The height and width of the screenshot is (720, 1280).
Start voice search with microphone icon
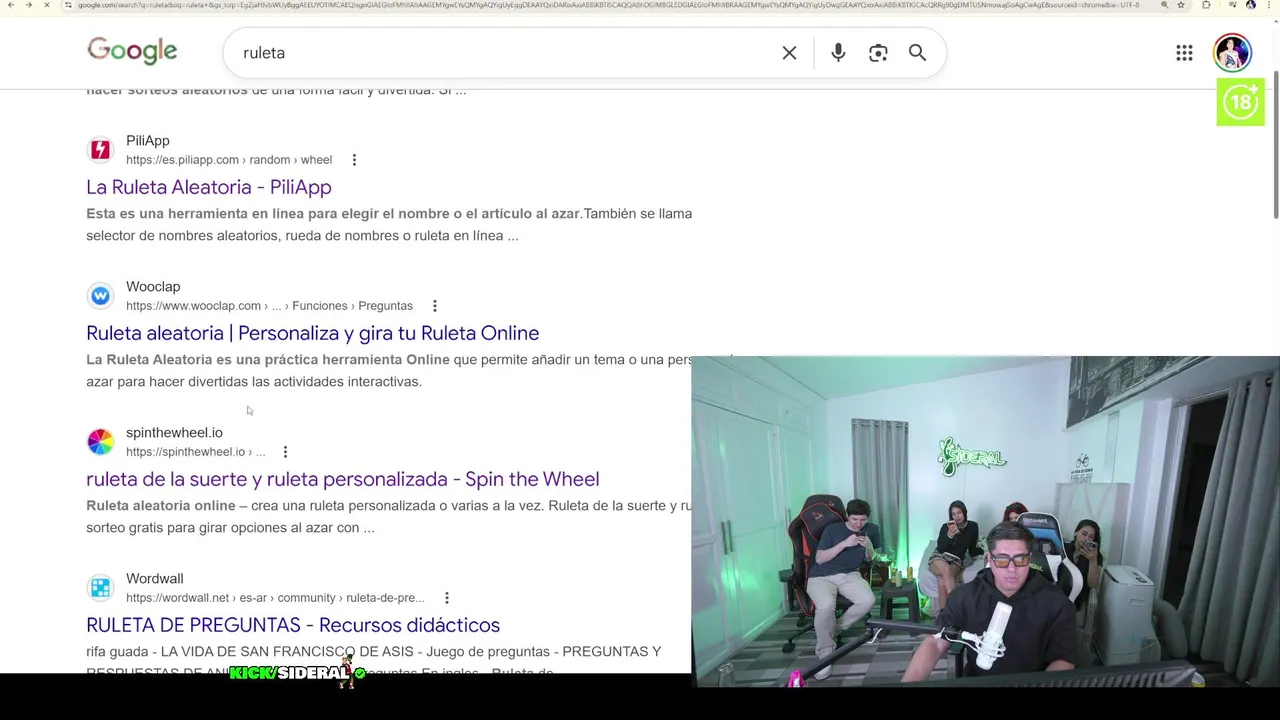coord(838,53)
